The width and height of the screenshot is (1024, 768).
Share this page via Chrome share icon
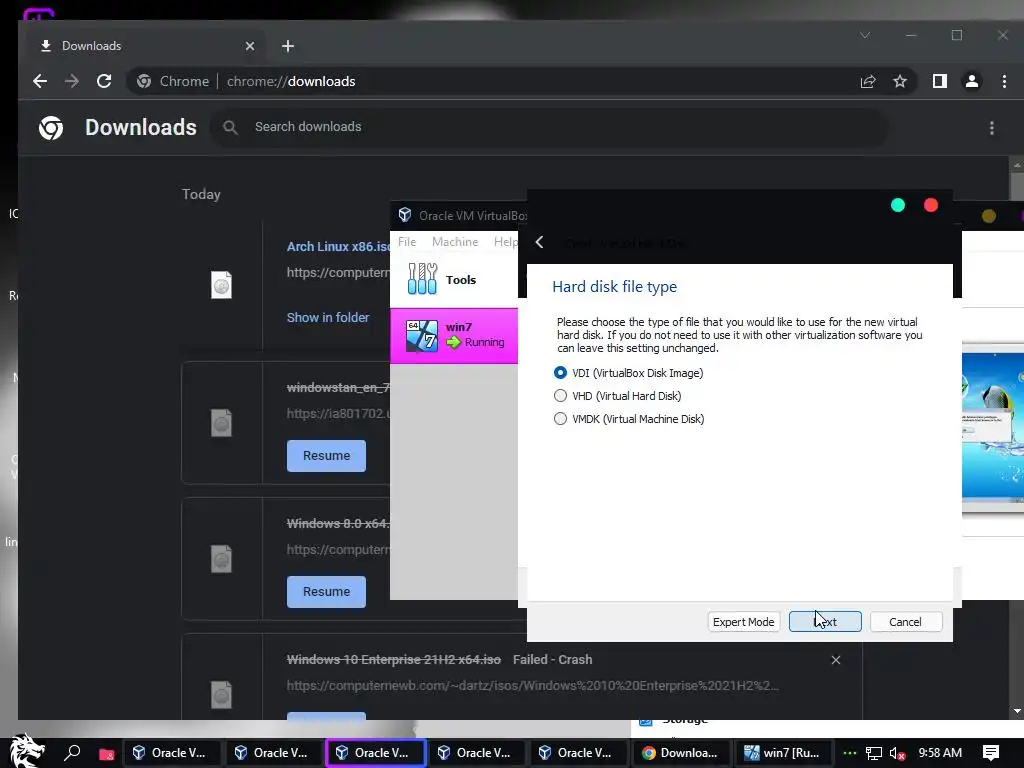(868, 81)
